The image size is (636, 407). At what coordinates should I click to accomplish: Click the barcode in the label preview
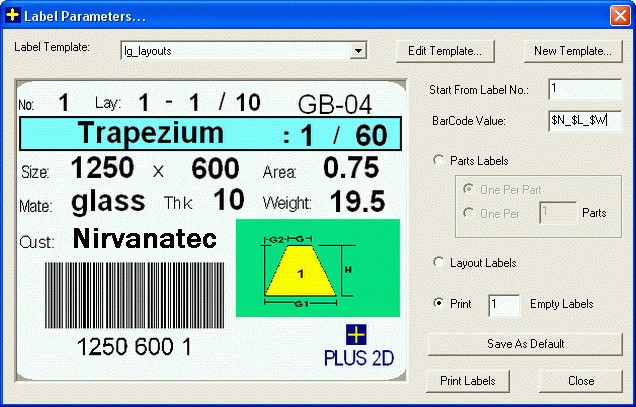[x=134, y=295]
